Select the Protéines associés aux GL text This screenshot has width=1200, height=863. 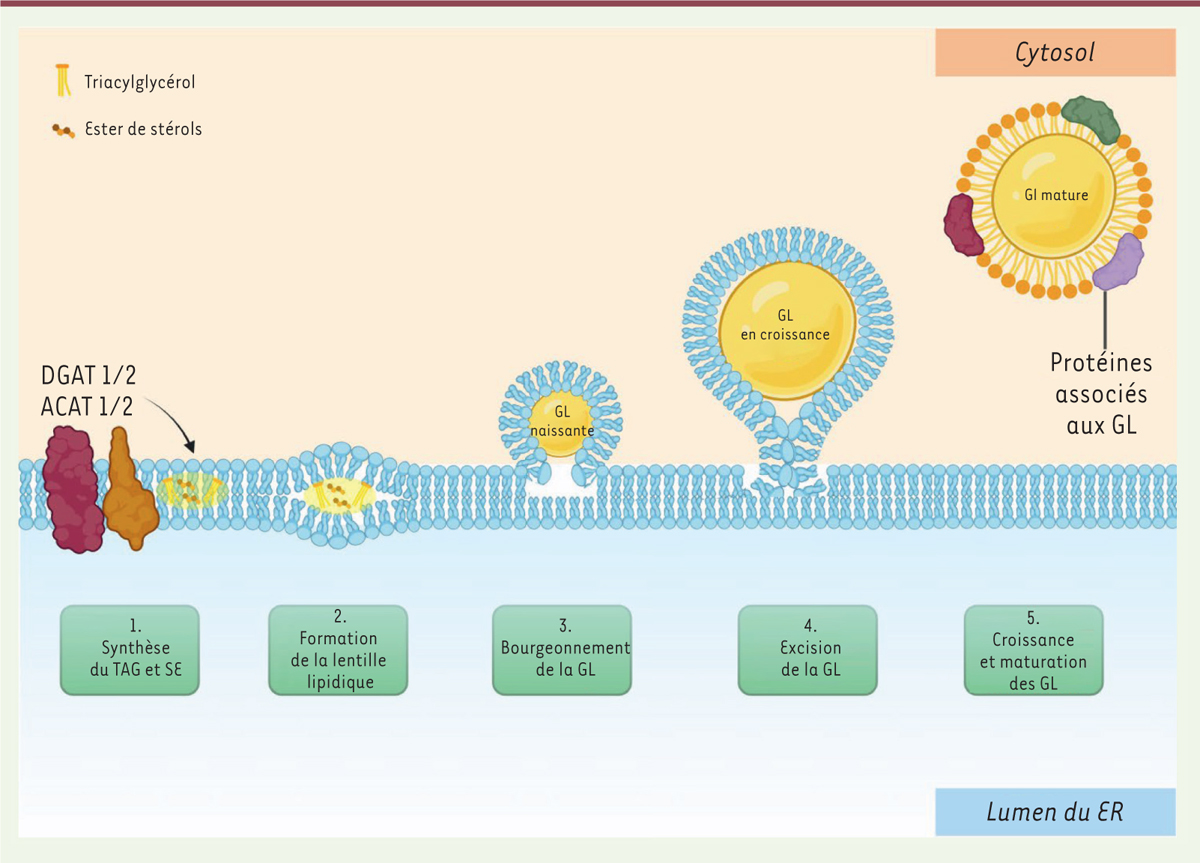tap(1100, 393)
